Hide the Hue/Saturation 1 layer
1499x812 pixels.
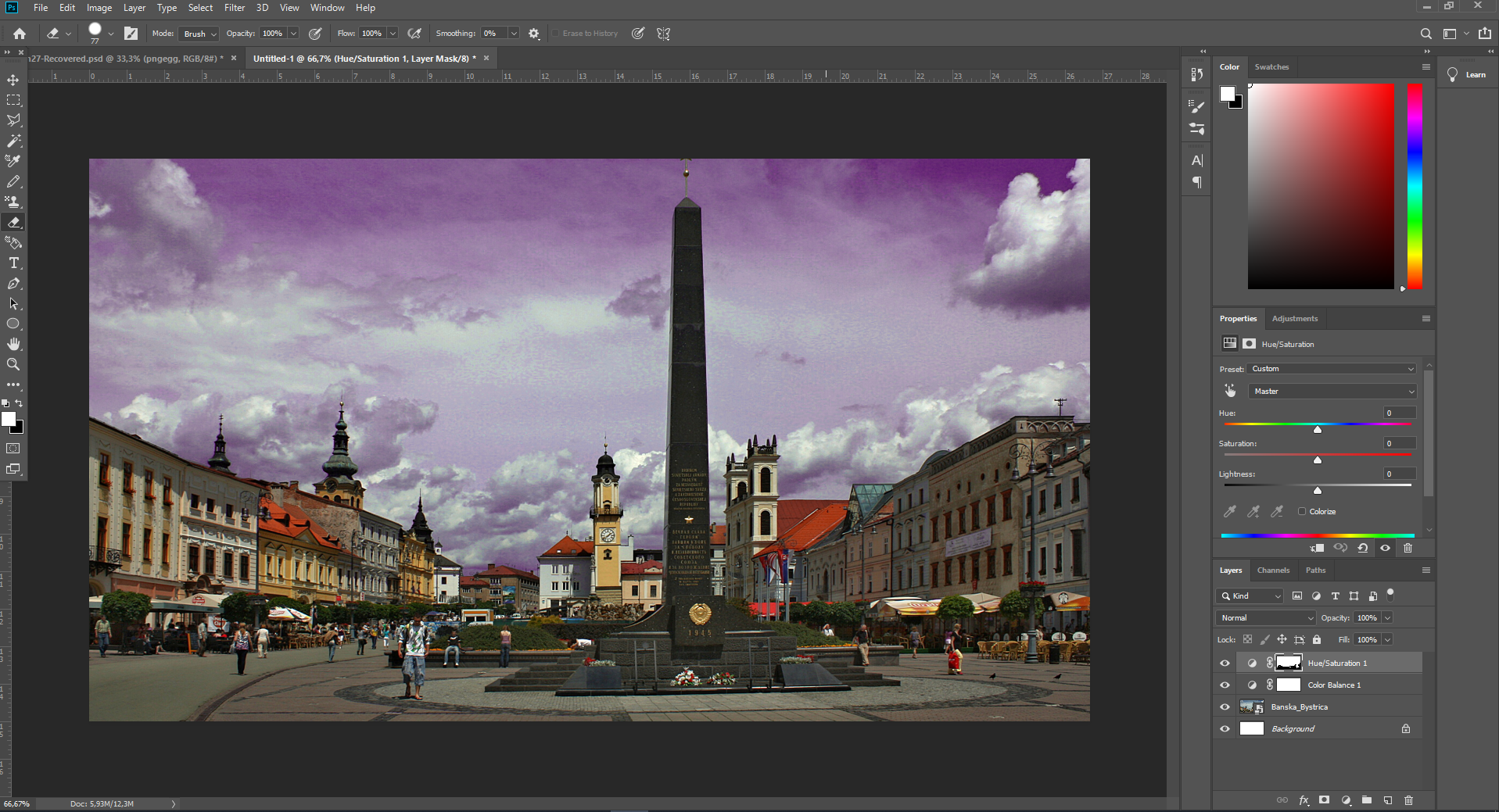click(1225, 663)
